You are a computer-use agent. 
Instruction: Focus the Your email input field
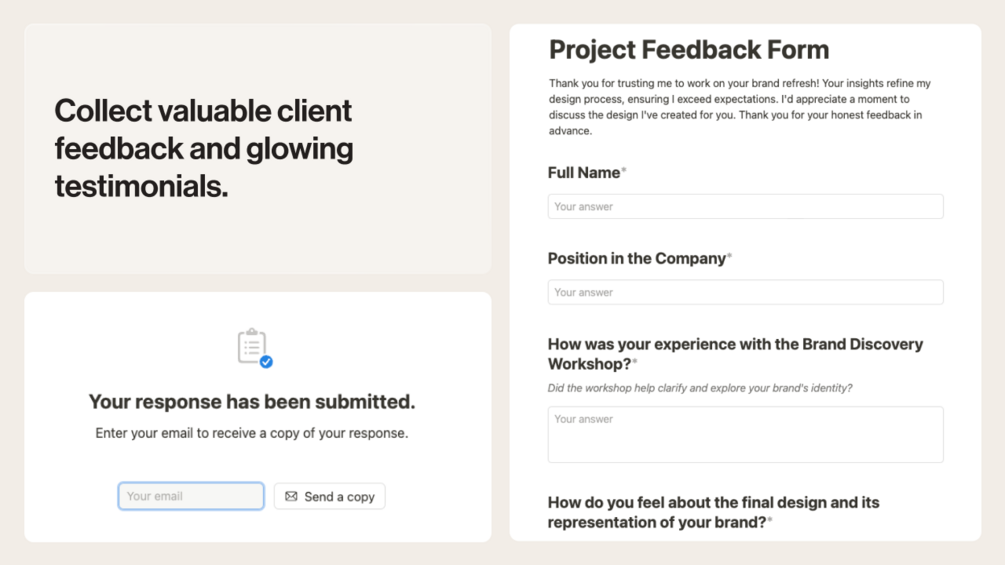pyautogui.click(x=191, y=496)
